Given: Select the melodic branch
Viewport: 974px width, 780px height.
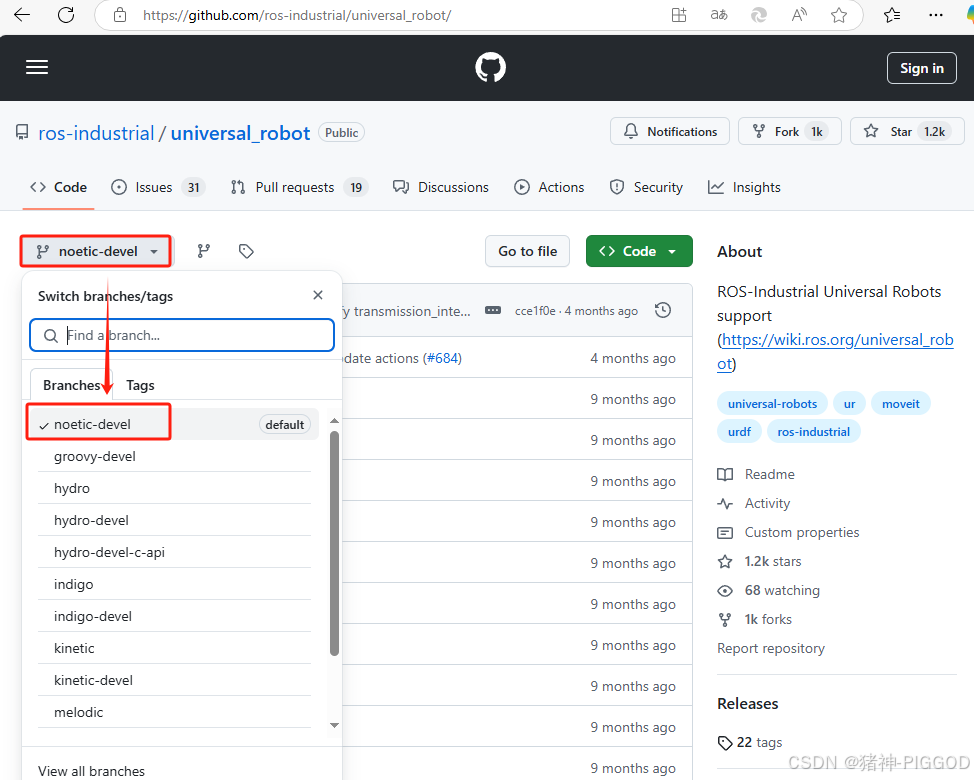Looking at the screenshot, I should [174, 712].
